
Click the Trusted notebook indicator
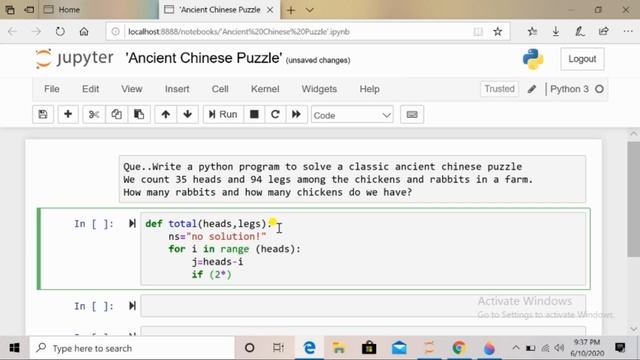point(499,89)
